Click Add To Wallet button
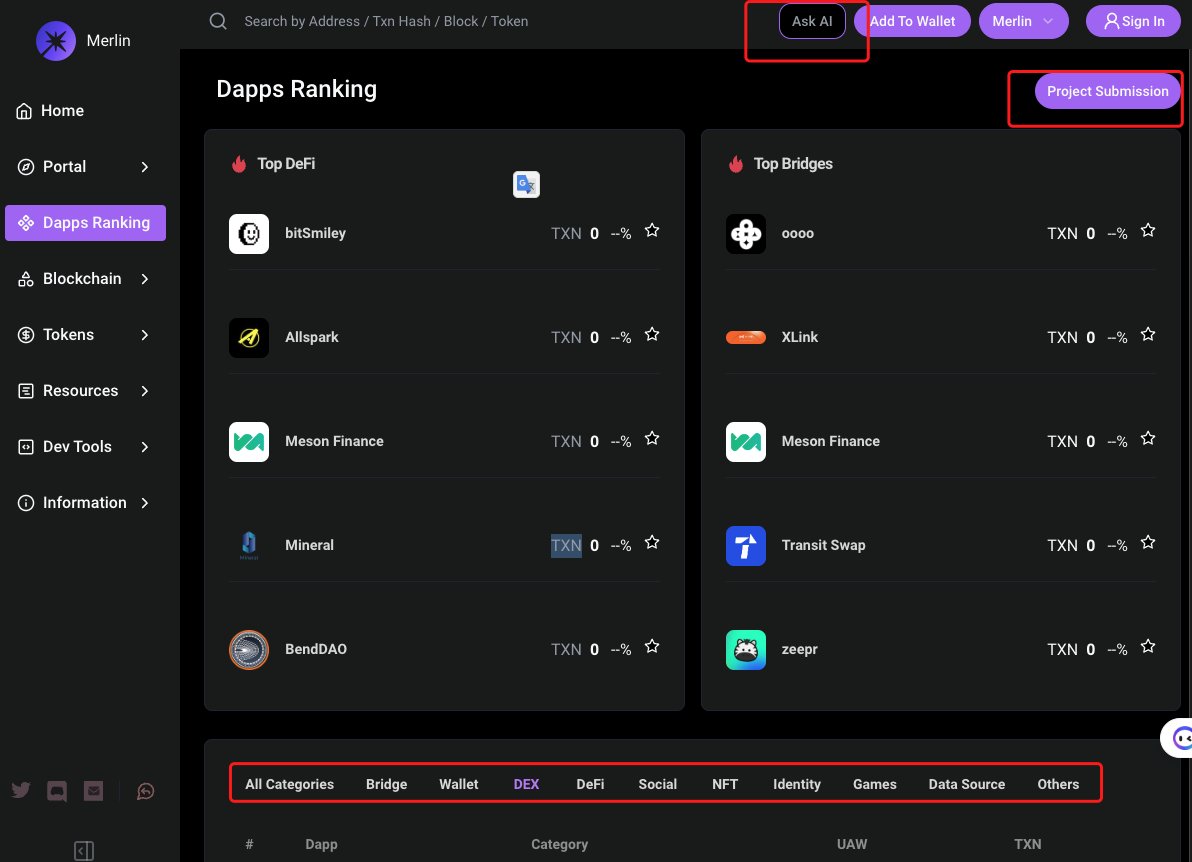Screen dimensions: 1192x862 [911, 21]
